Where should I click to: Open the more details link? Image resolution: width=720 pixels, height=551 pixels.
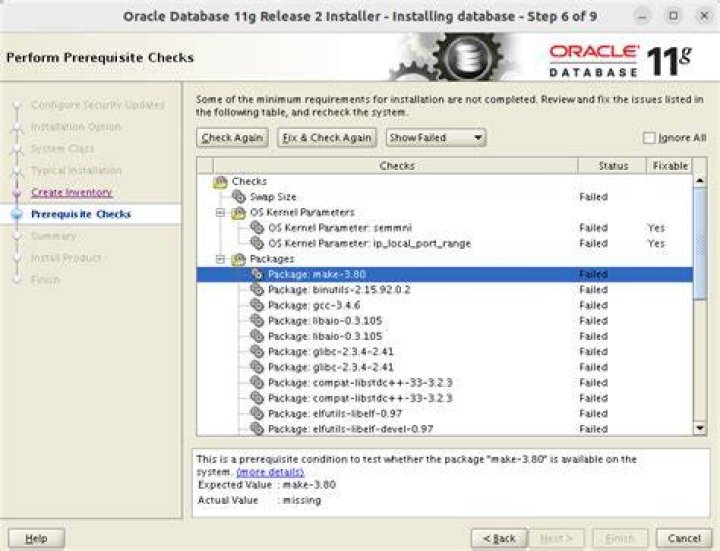270,472
